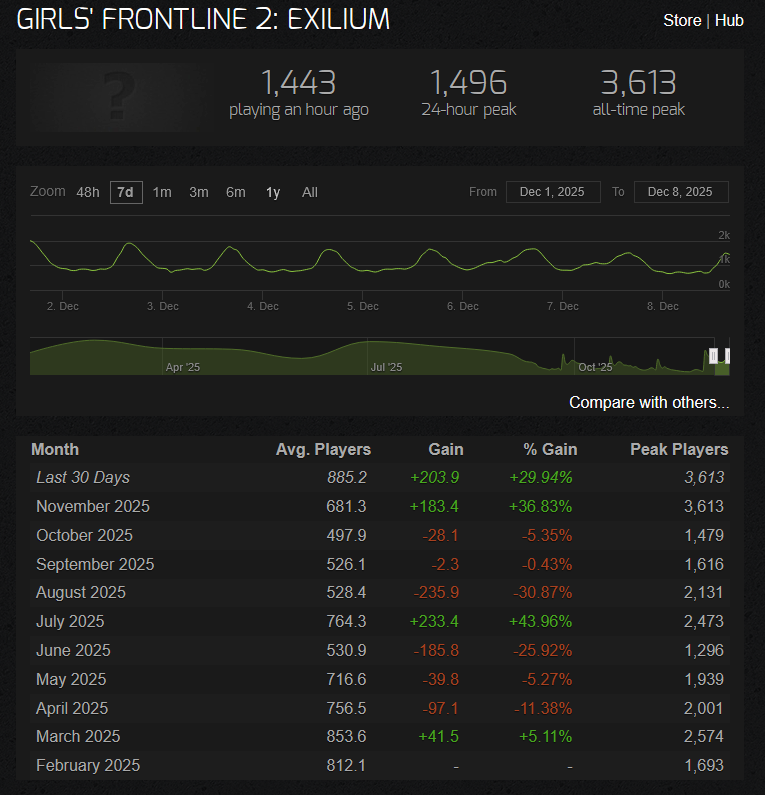
Task: Click the 716.6 average for May
Action: pos(346,679)
